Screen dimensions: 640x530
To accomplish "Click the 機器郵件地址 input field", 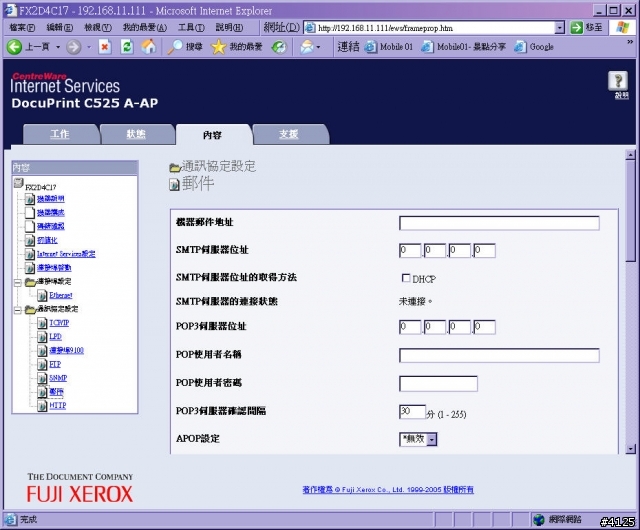I will [499, 223].
